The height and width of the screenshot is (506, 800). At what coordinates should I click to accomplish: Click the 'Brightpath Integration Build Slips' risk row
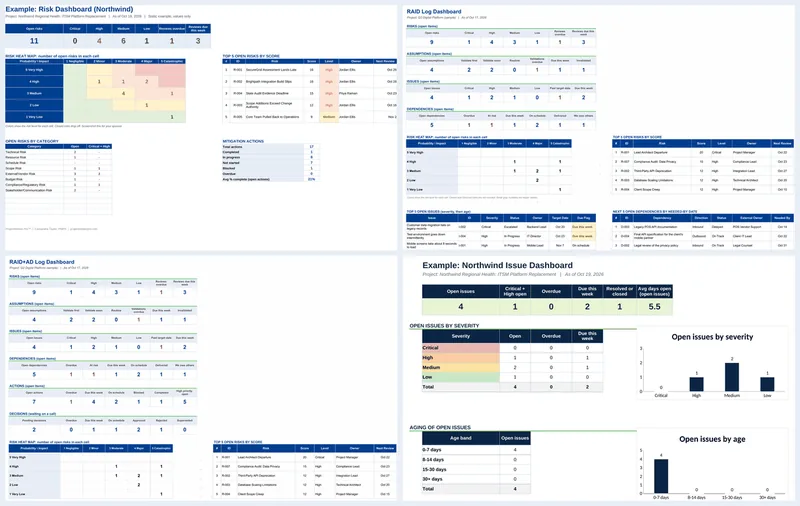(x=309, y=82)
